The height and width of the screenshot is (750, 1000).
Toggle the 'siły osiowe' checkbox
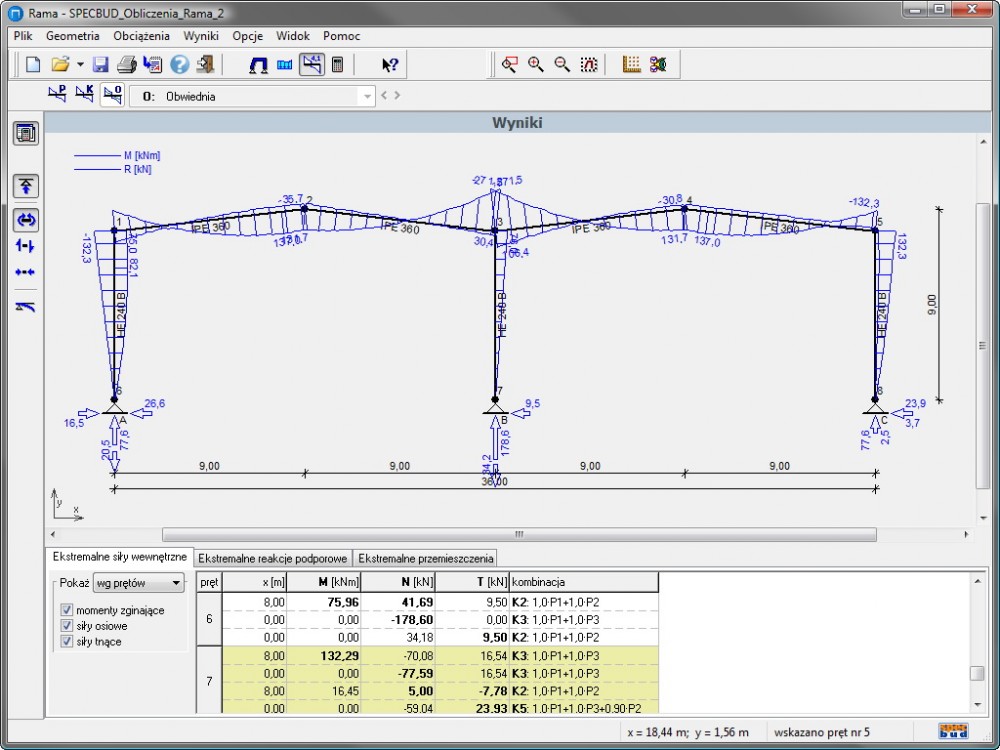[67, 626]
